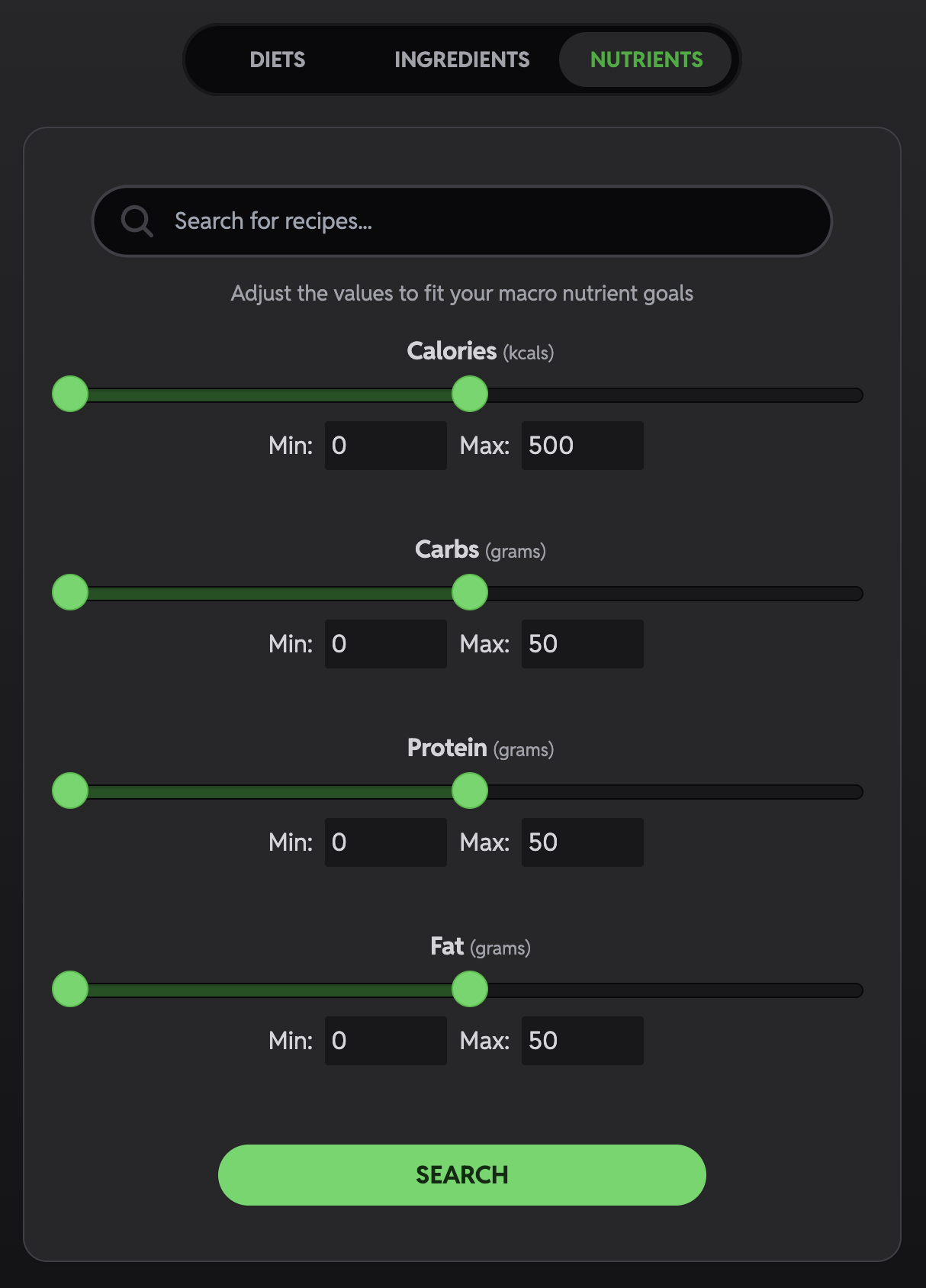
Task: Click the Carbs Max input box
Action: [582, 644]
